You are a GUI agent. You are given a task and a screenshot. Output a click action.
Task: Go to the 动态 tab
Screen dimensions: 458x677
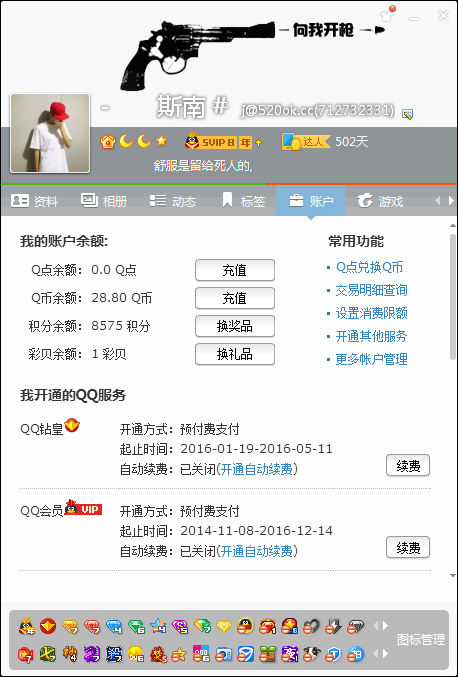point(173,201)
